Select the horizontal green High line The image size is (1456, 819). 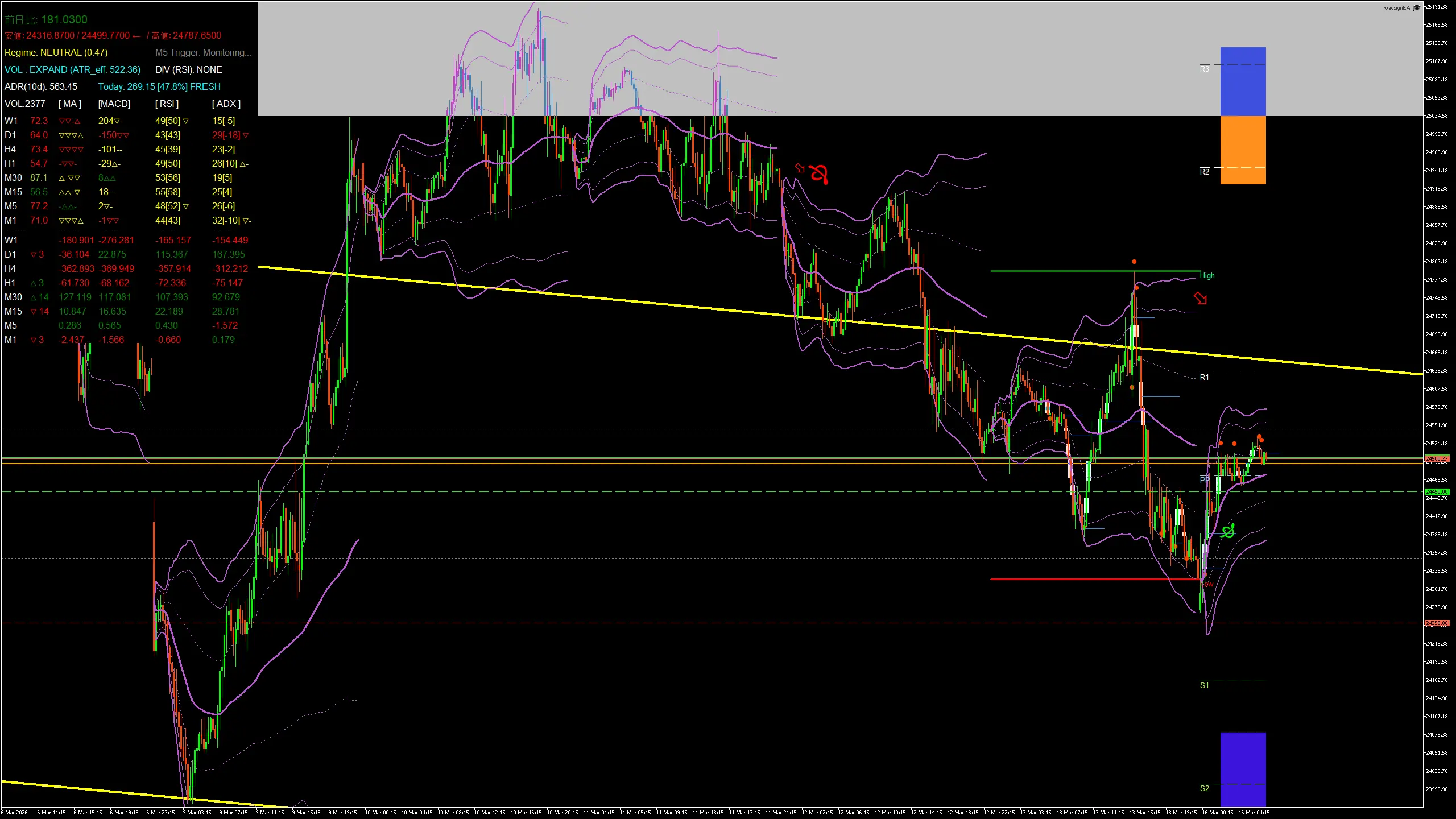pyautogui.click(x=1081, y=271)
